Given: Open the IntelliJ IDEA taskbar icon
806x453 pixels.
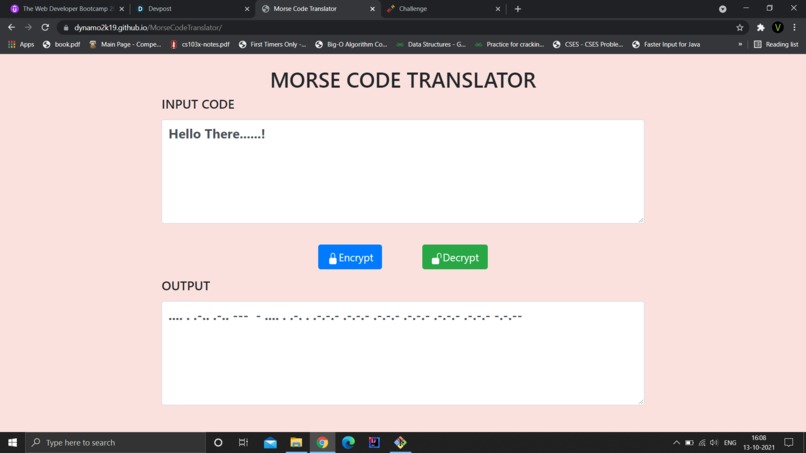Looking at the screenshot, I should (374, 442).
